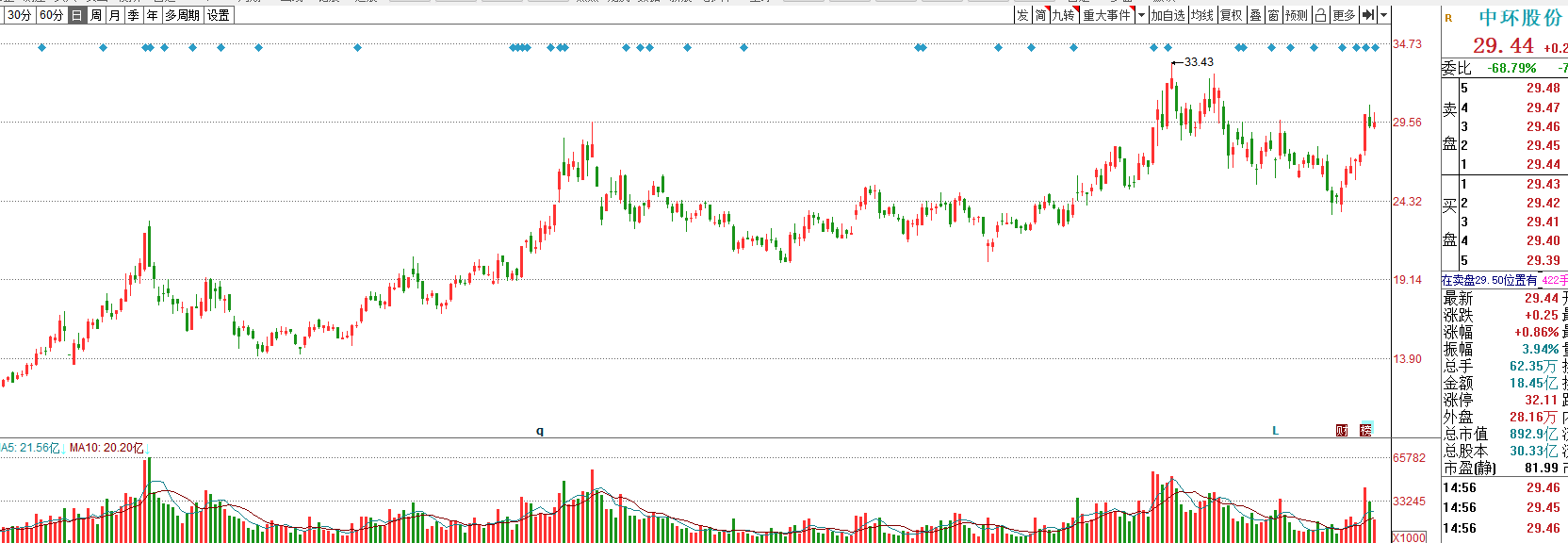This screenshot has width=1568, height=543.
Task: Switch chart to the 60分 period
Action: pos(52,15)
